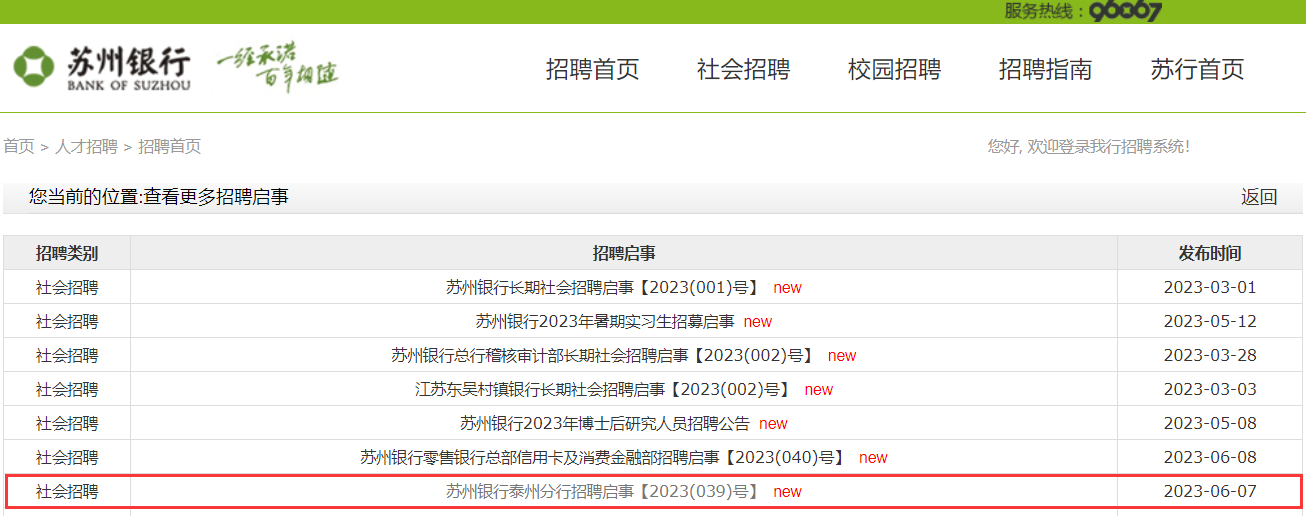The width and height of the screenshot is (1306, 516).
Task: Open the 社会招聘 navigation item
Action: (x=743, y=69)
